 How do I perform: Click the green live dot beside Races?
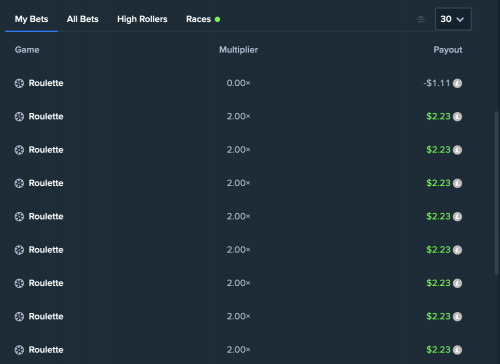[217, 19]
